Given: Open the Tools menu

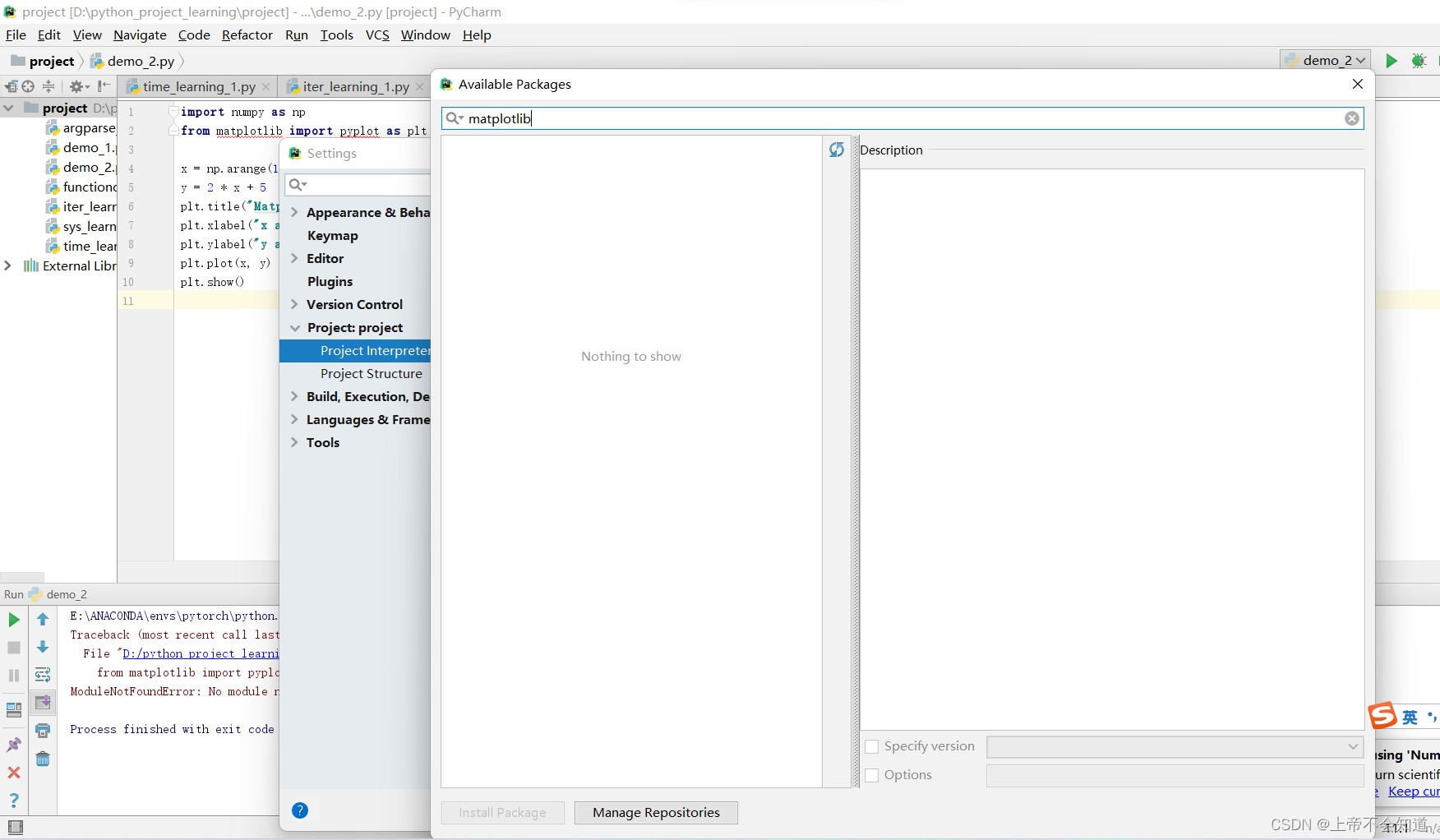Looking at the screenshot, I should pos(336,35).
